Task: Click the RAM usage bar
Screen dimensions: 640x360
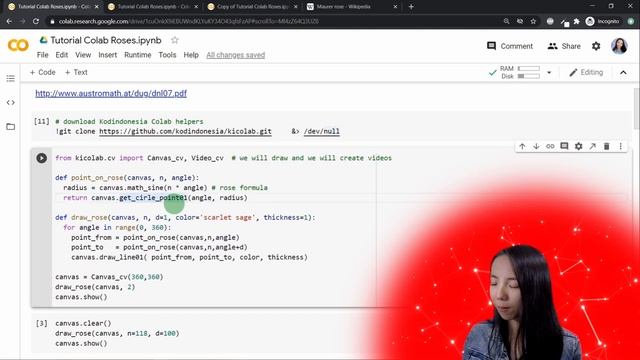Action: (x=529, y=68)
